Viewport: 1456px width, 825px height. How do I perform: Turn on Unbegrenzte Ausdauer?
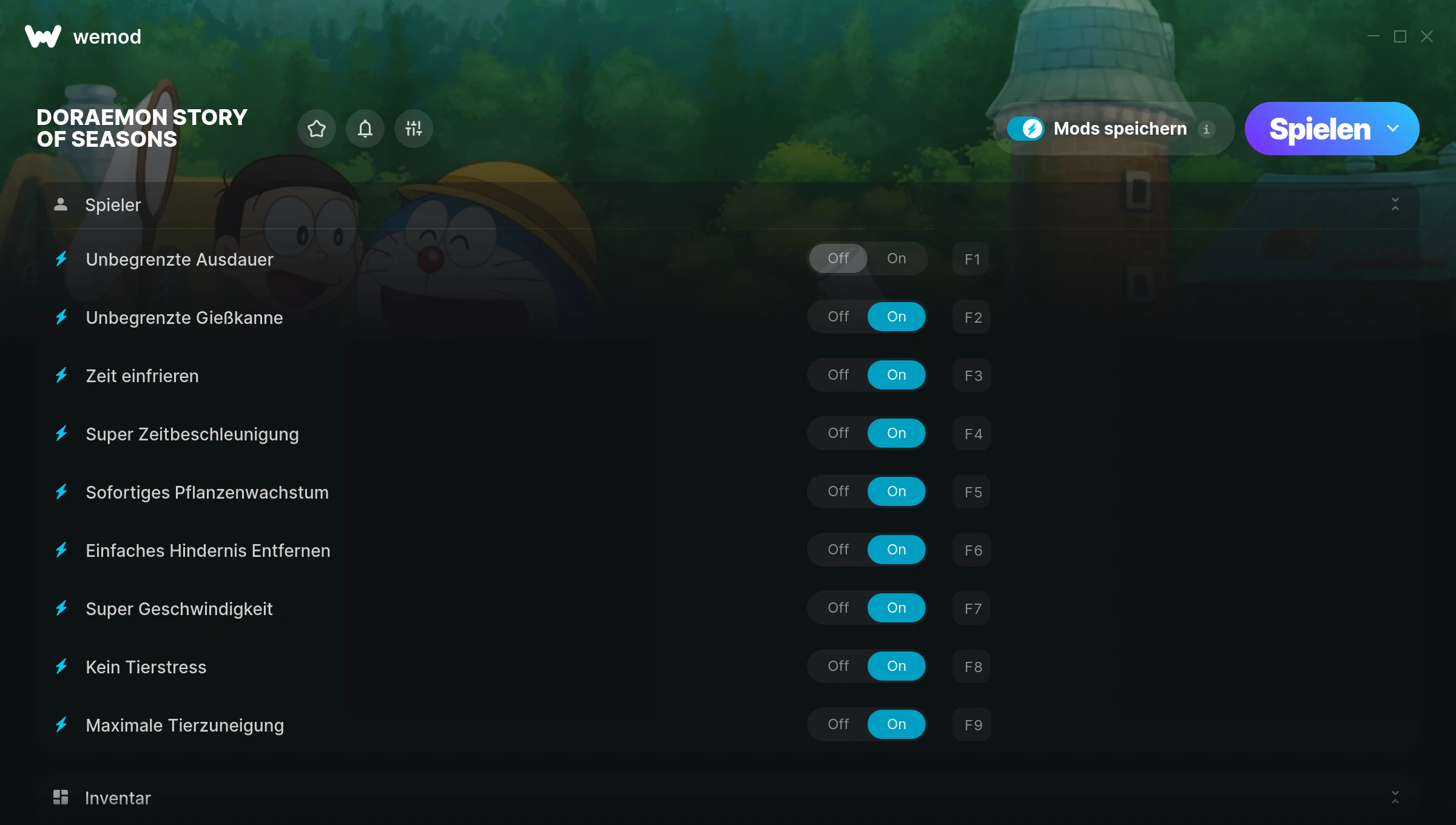897,258
